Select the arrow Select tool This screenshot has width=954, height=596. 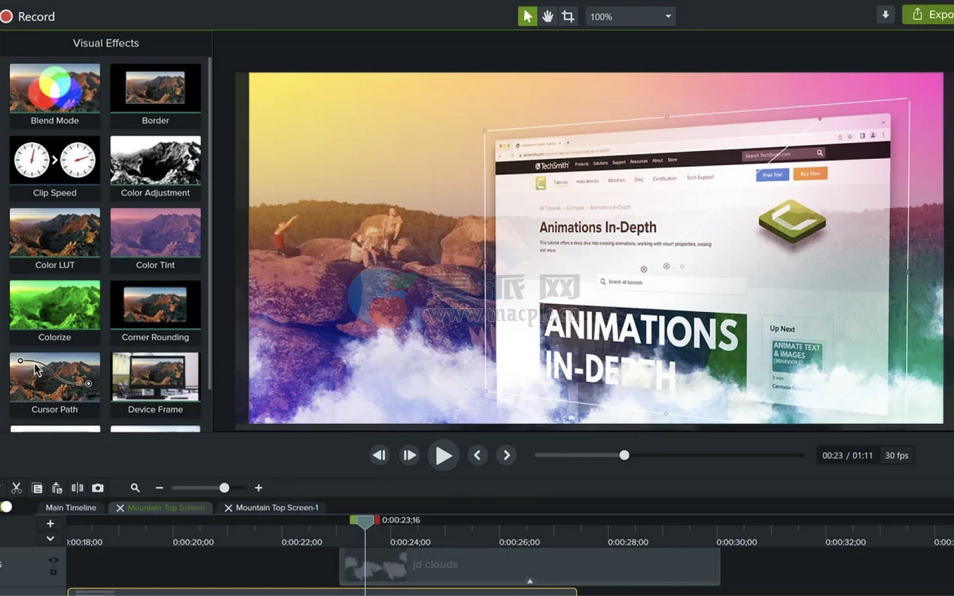tap(527, 16)
